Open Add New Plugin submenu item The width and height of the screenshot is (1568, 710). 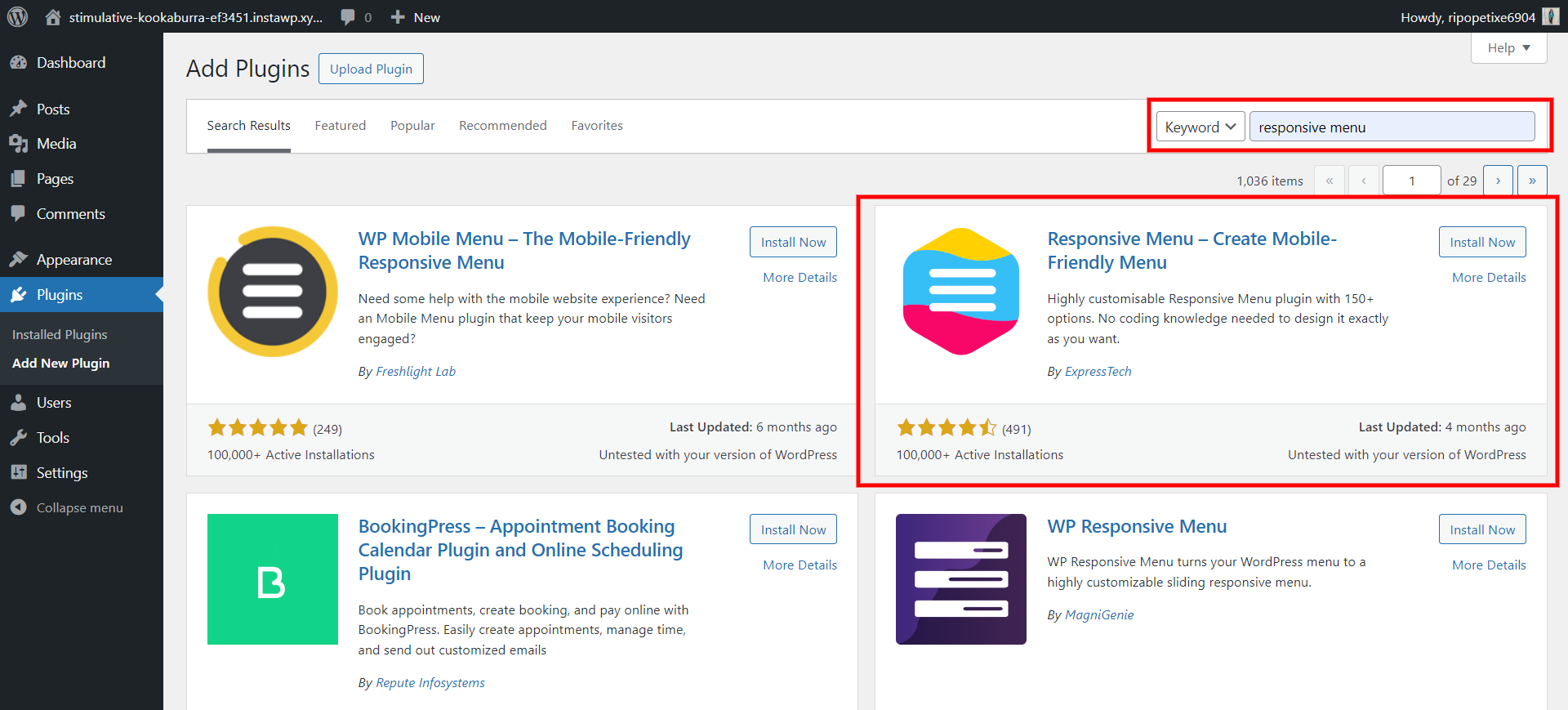60,363
